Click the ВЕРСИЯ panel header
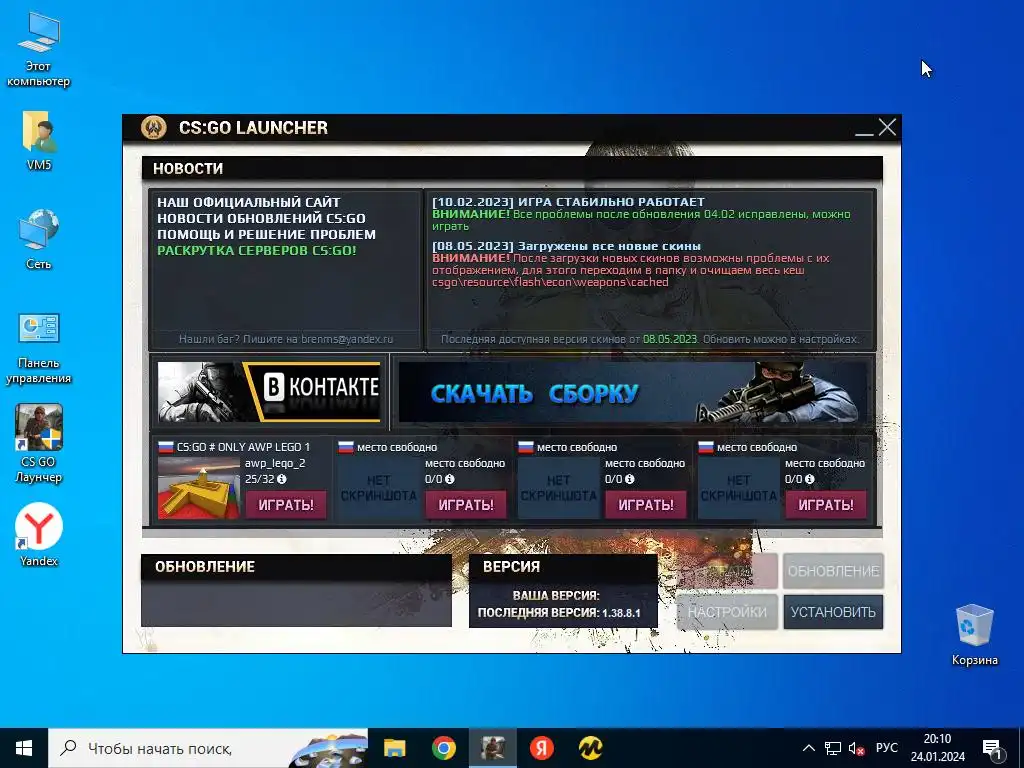 click(563, 566)
